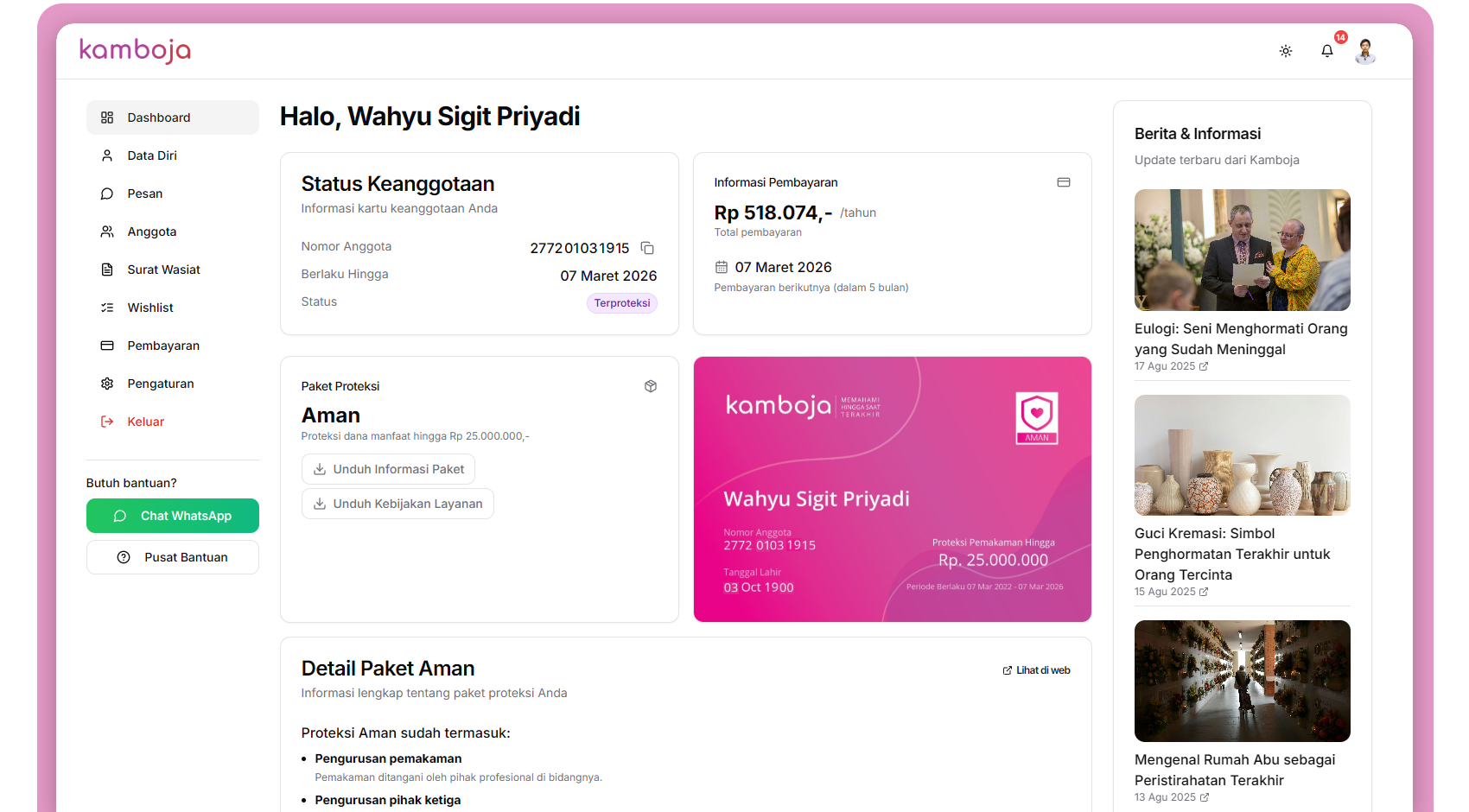Open the notifications bell
The width and height of the screenshot is (1469, 812).
pyautogui.click(x=1327, y=51)
